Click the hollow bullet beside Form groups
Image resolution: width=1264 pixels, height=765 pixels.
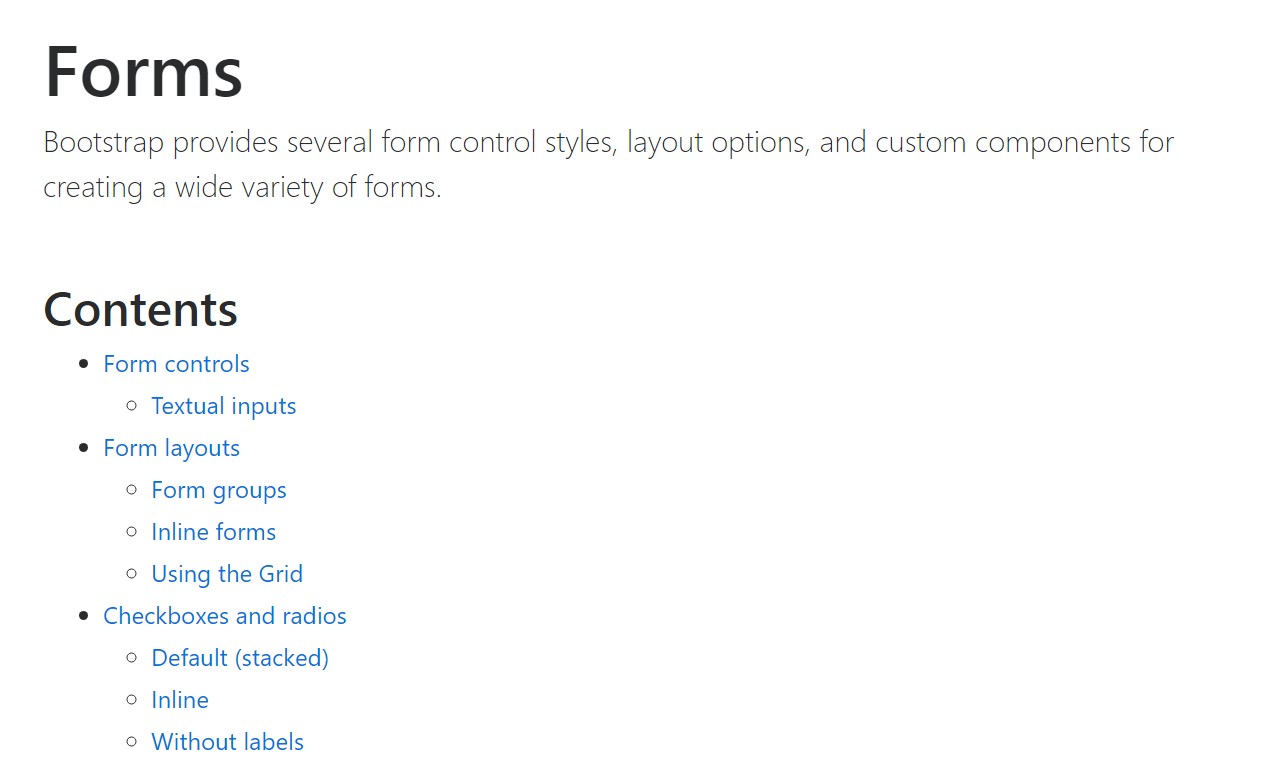[x=132, y=490]
